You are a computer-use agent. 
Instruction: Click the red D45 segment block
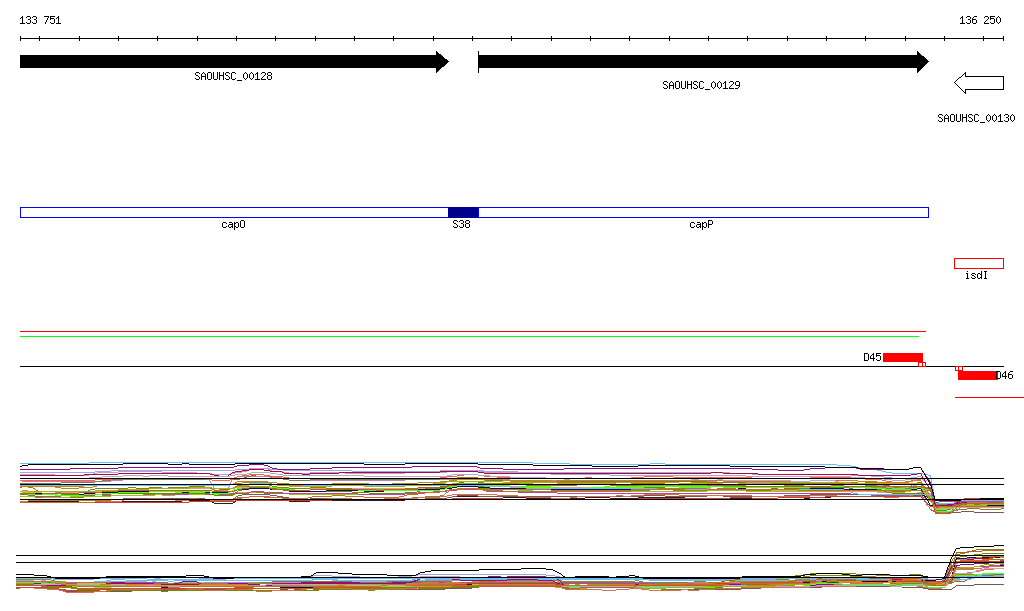point(902,357)
